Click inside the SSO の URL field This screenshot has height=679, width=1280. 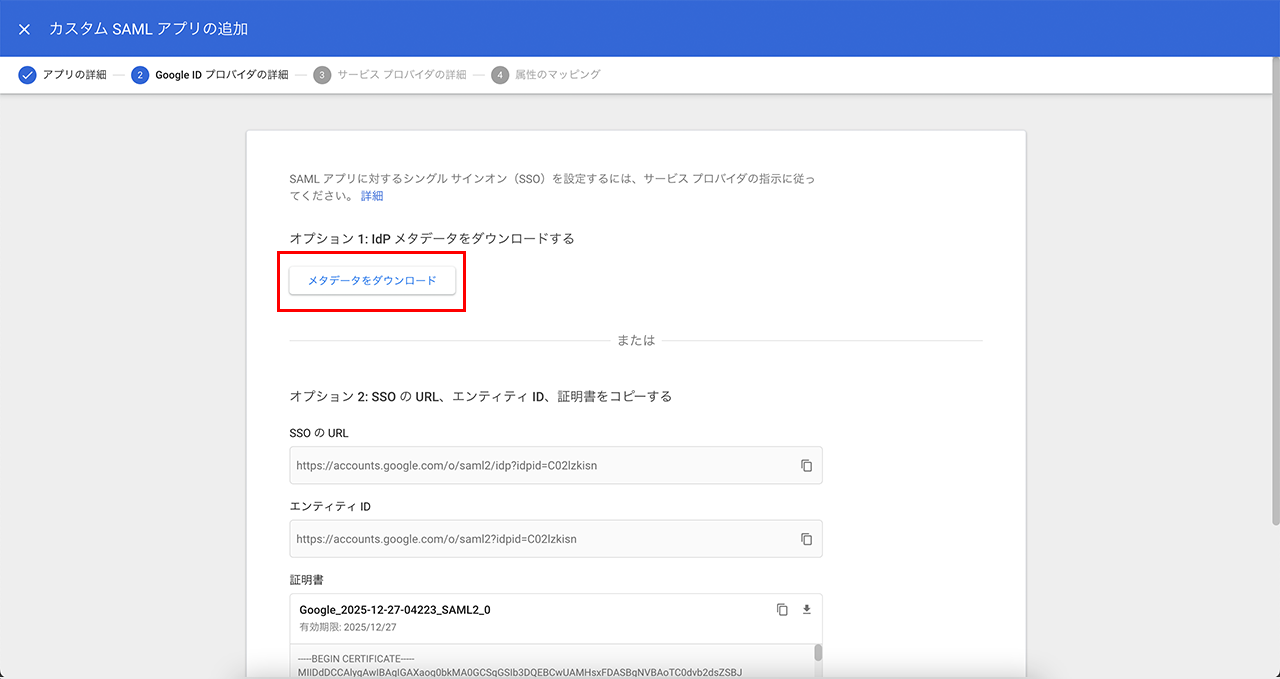point(540,465)
